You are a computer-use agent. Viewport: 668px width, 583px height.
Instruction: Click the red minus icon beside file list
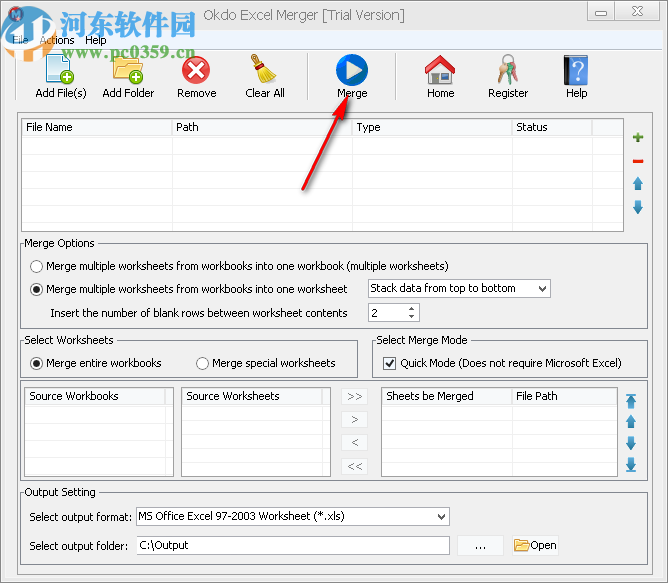638,161
